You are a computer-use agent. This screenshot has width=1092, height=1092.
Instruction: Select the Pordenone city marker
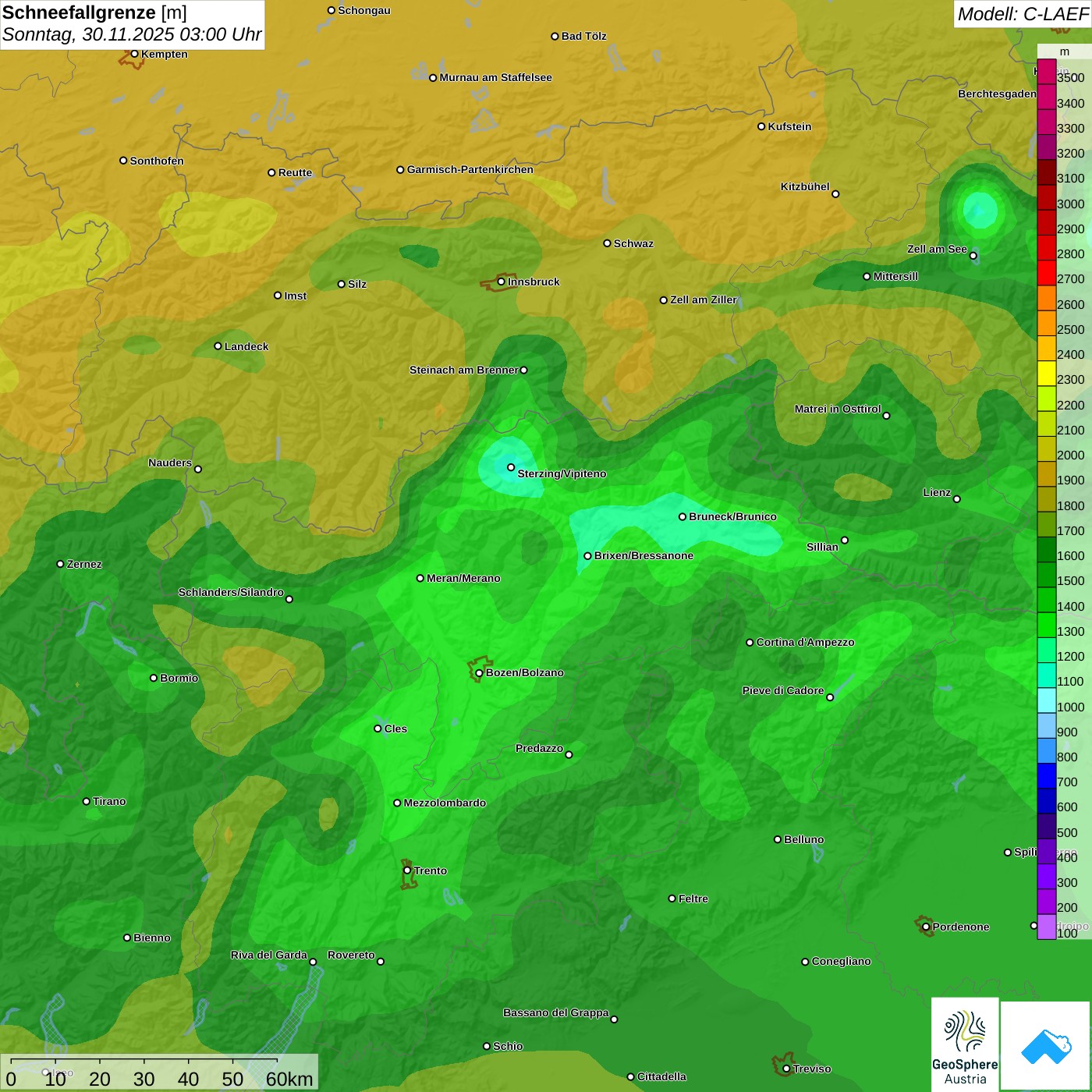[926, 927]
